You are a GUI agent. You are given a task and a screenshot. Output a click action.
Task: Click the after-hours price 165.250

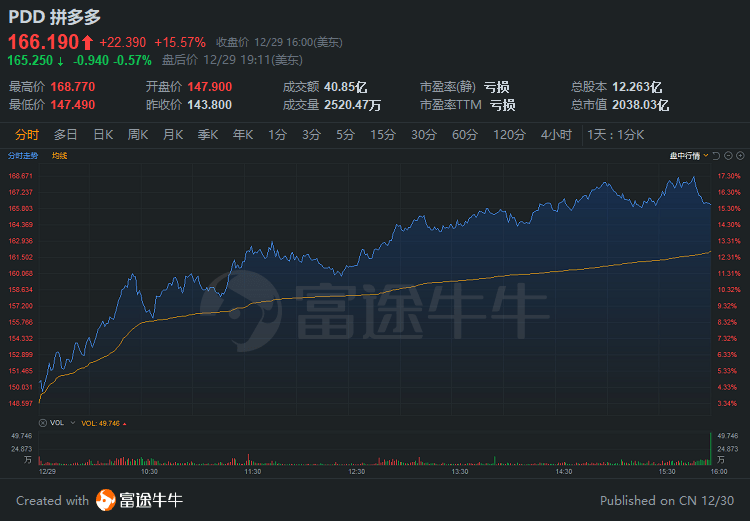click(30, 60)
